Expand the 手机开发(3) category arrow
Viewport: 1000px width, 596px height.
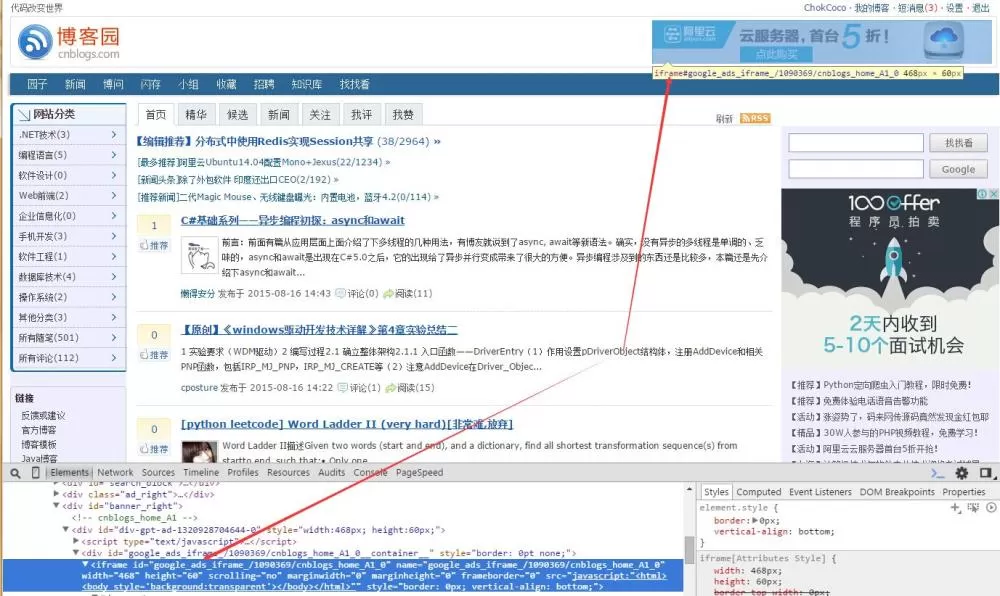click(114, 236)
